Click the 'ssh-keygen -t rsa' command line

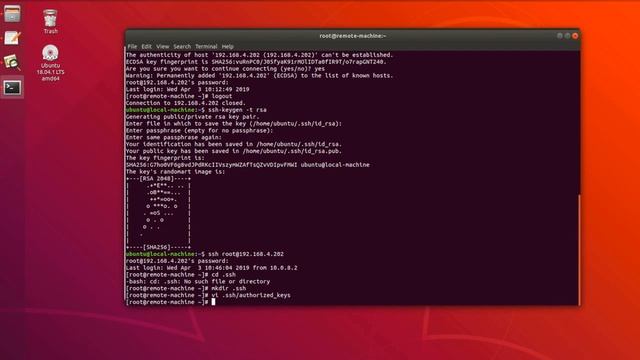pyautogui.click(x=196, y=110)
